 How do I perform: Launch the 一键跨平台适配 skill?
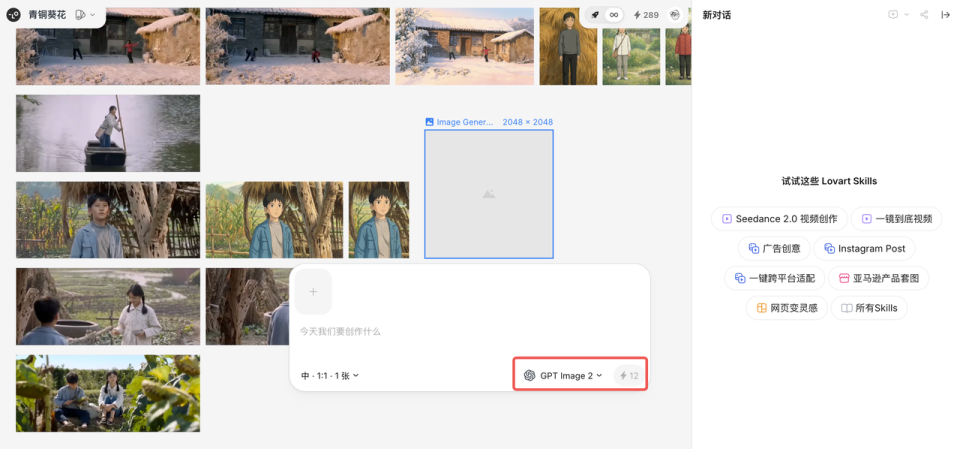(774, 278)
